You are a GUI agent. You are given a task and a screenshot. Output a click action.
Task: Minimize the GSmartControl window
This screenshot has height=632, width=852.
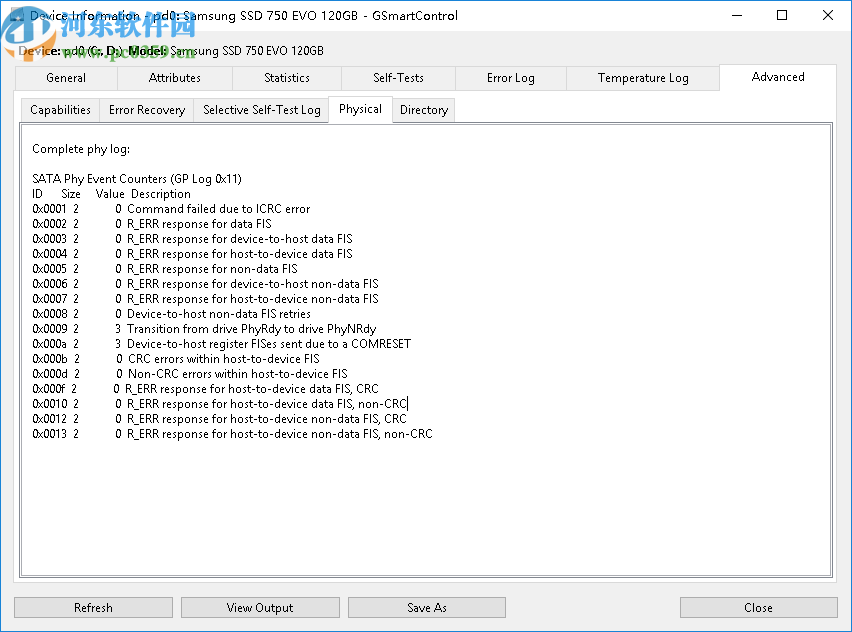pyautogui.click(x=737, y=15)
